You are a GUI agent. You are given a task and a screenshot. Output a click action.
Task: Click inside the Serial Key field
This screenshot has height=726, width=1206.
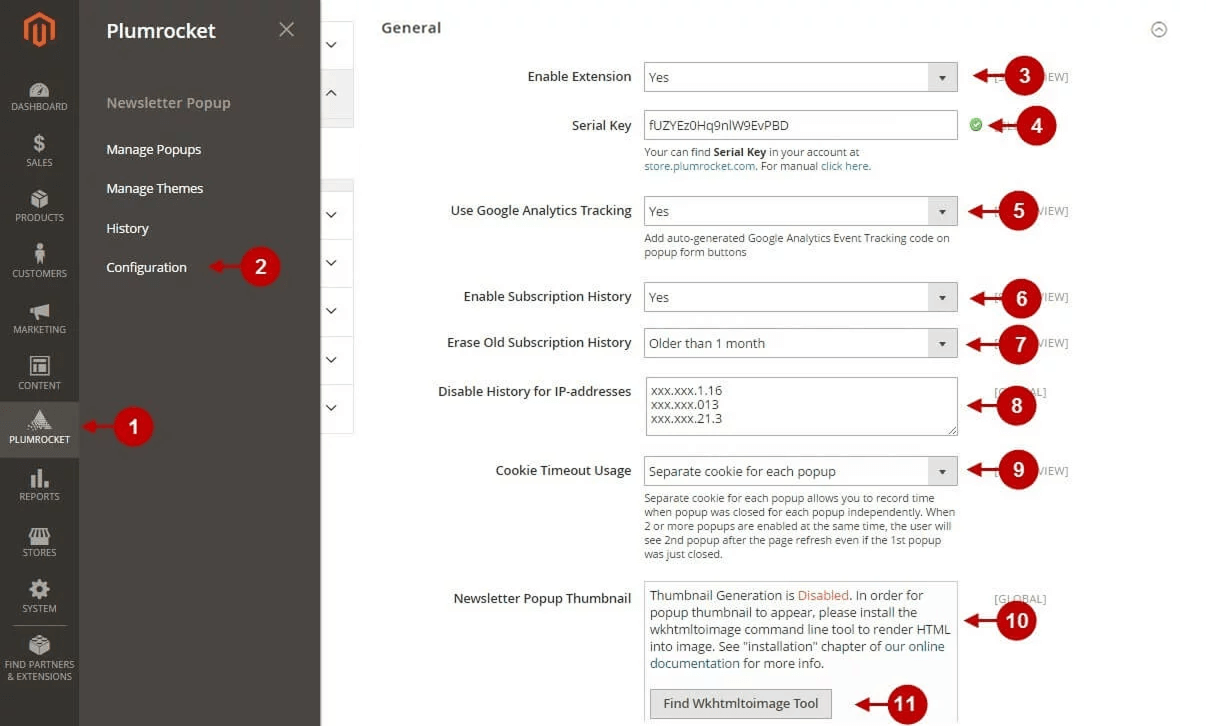click(x=790, y=125)
